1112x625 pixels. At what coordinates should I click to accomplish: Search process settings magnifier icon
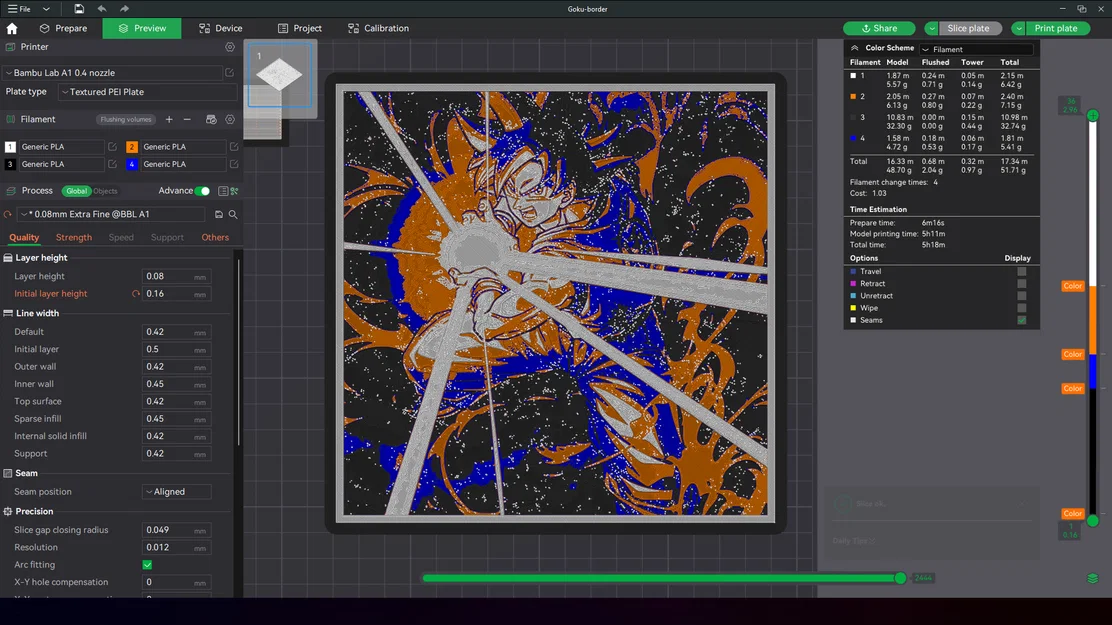[x=233, y=214]
